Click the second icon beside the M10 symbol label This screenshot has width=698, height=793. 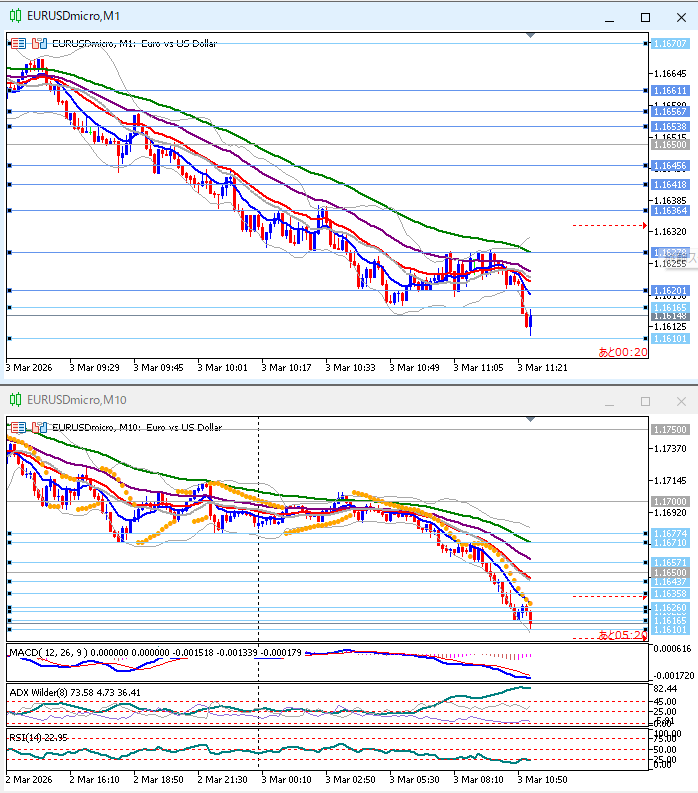point(39,427)
